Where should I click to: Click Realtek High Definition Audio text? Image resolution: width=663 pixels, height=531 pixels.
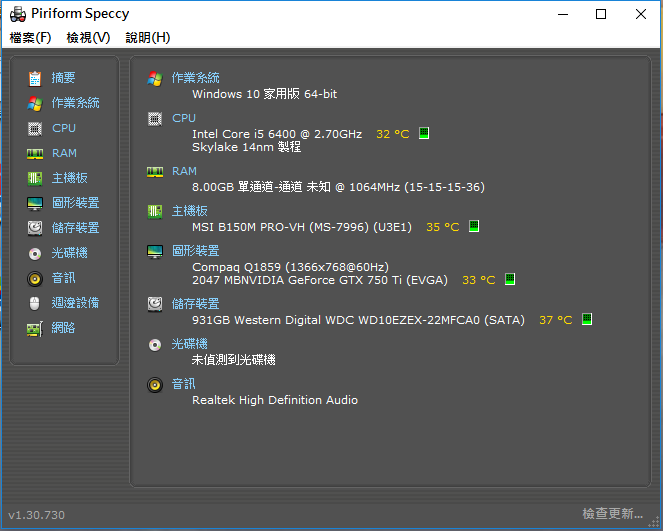coord(275,400)
